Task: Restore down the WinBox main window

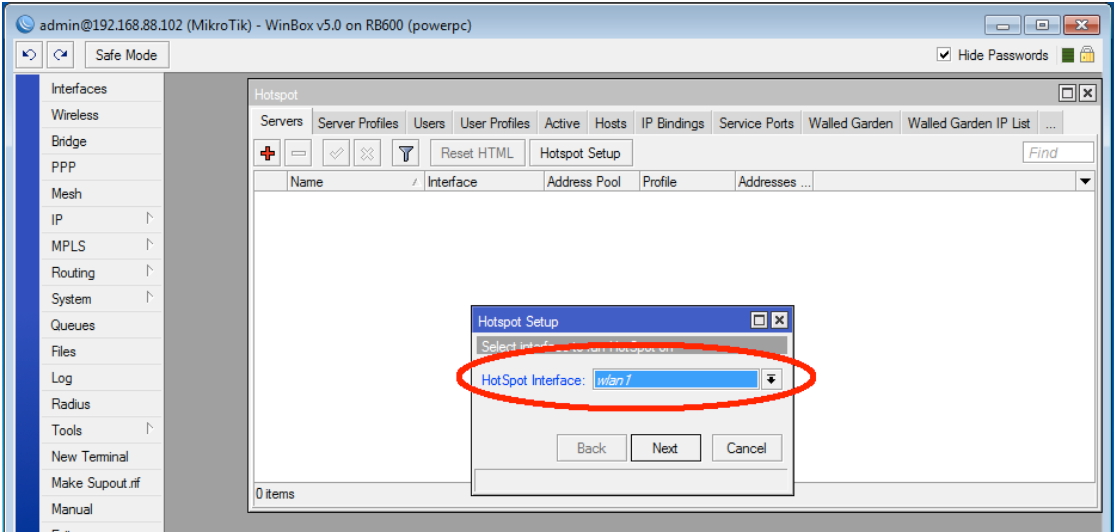Action: coord(1043,26)
